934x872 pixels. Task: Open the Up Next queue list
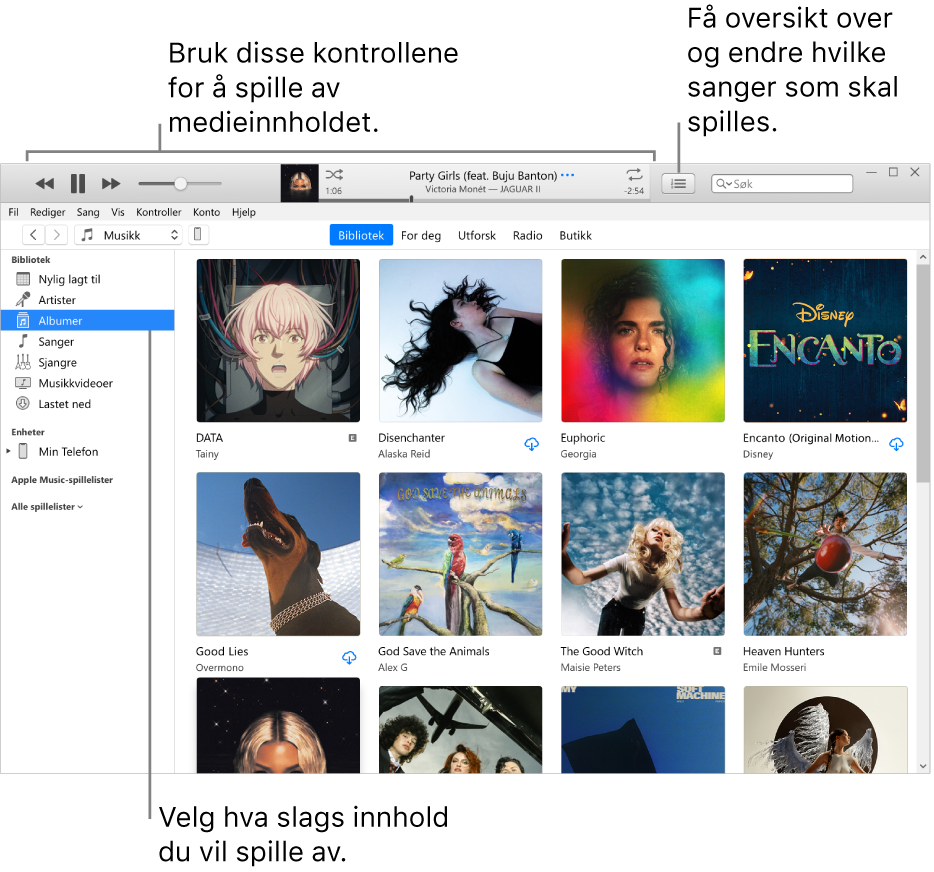coord(678,183)
